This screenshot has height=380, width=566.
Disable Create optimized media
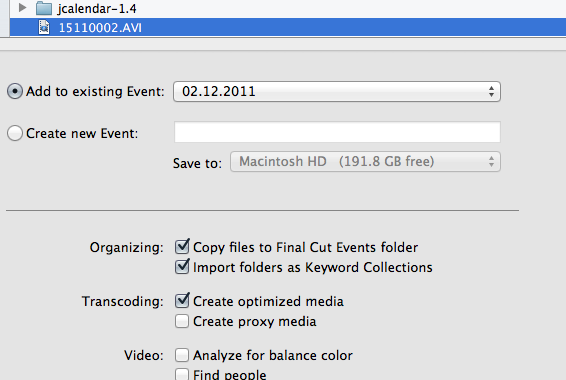click(182, 301)
